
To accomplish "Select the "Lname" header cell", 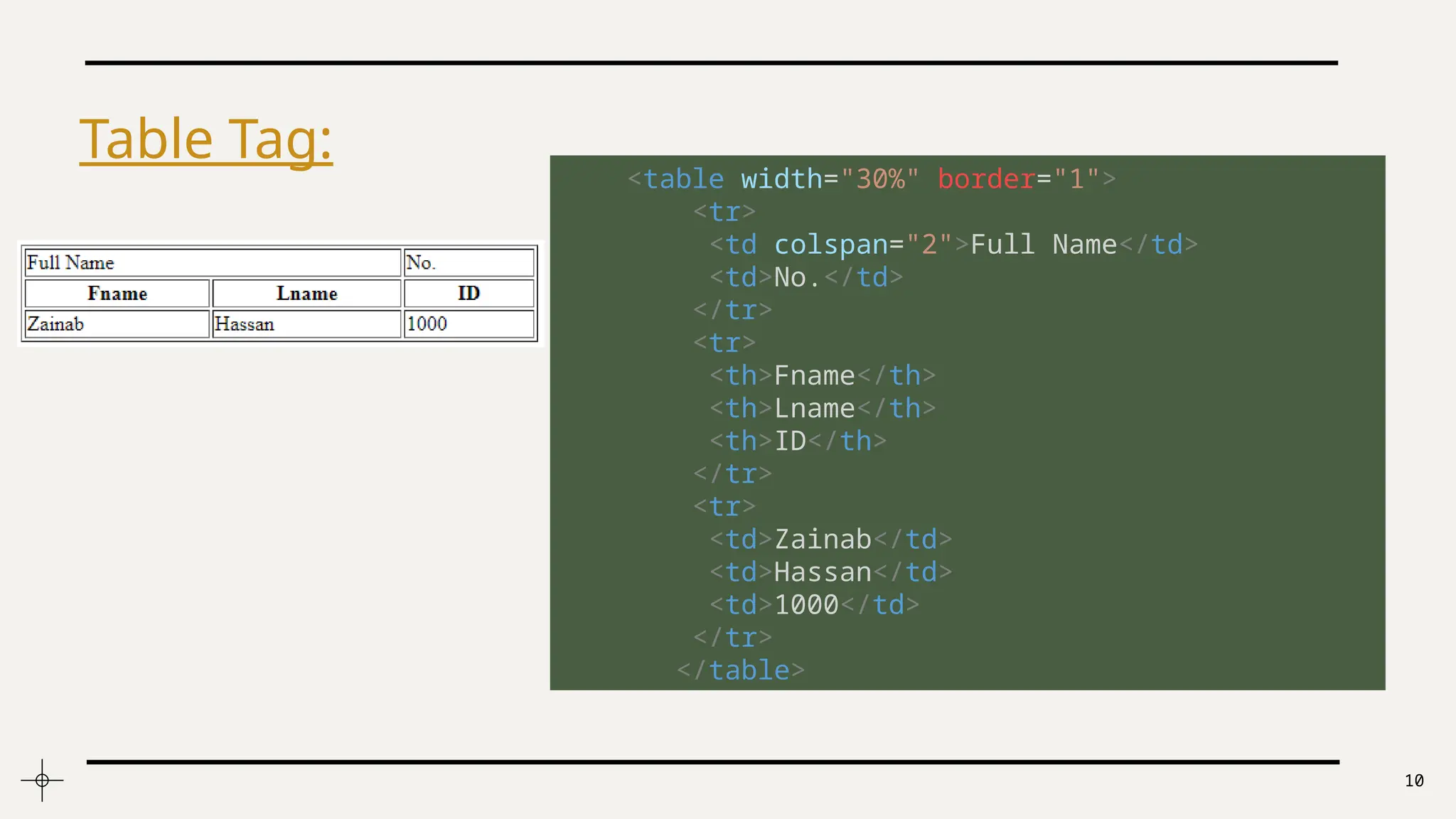I will pos(306,294).
